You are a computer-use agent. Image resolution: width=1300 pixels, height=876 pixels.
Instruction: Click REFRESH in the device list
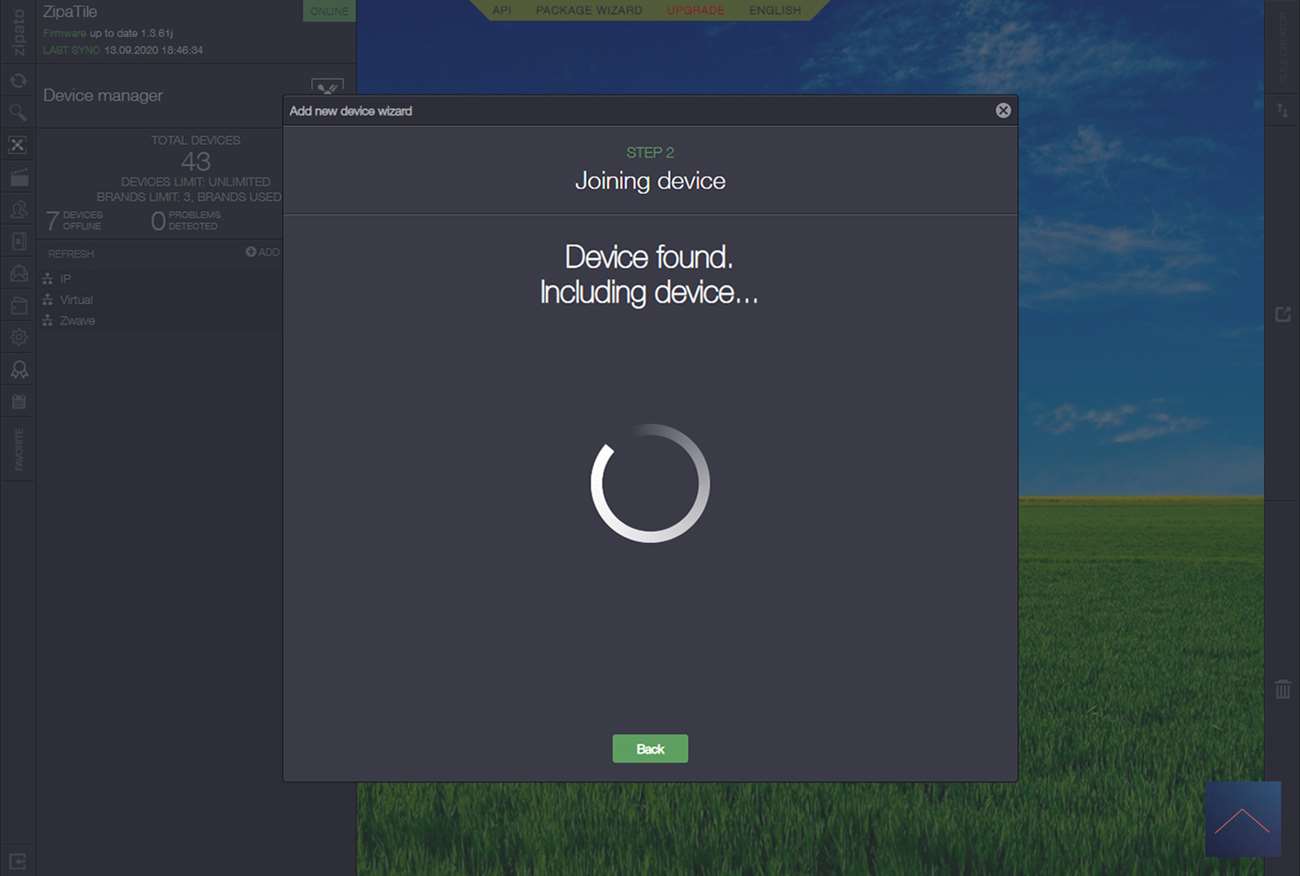click(71, 254)
